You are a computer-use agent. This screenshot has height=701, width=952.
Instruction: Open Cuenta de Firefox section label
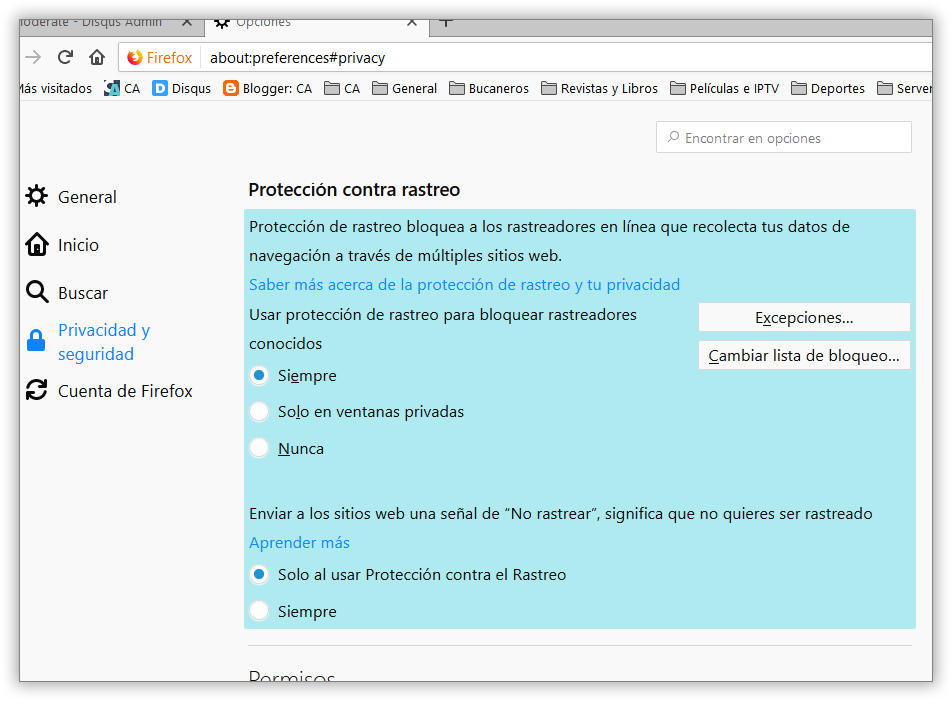click(125, 391)
